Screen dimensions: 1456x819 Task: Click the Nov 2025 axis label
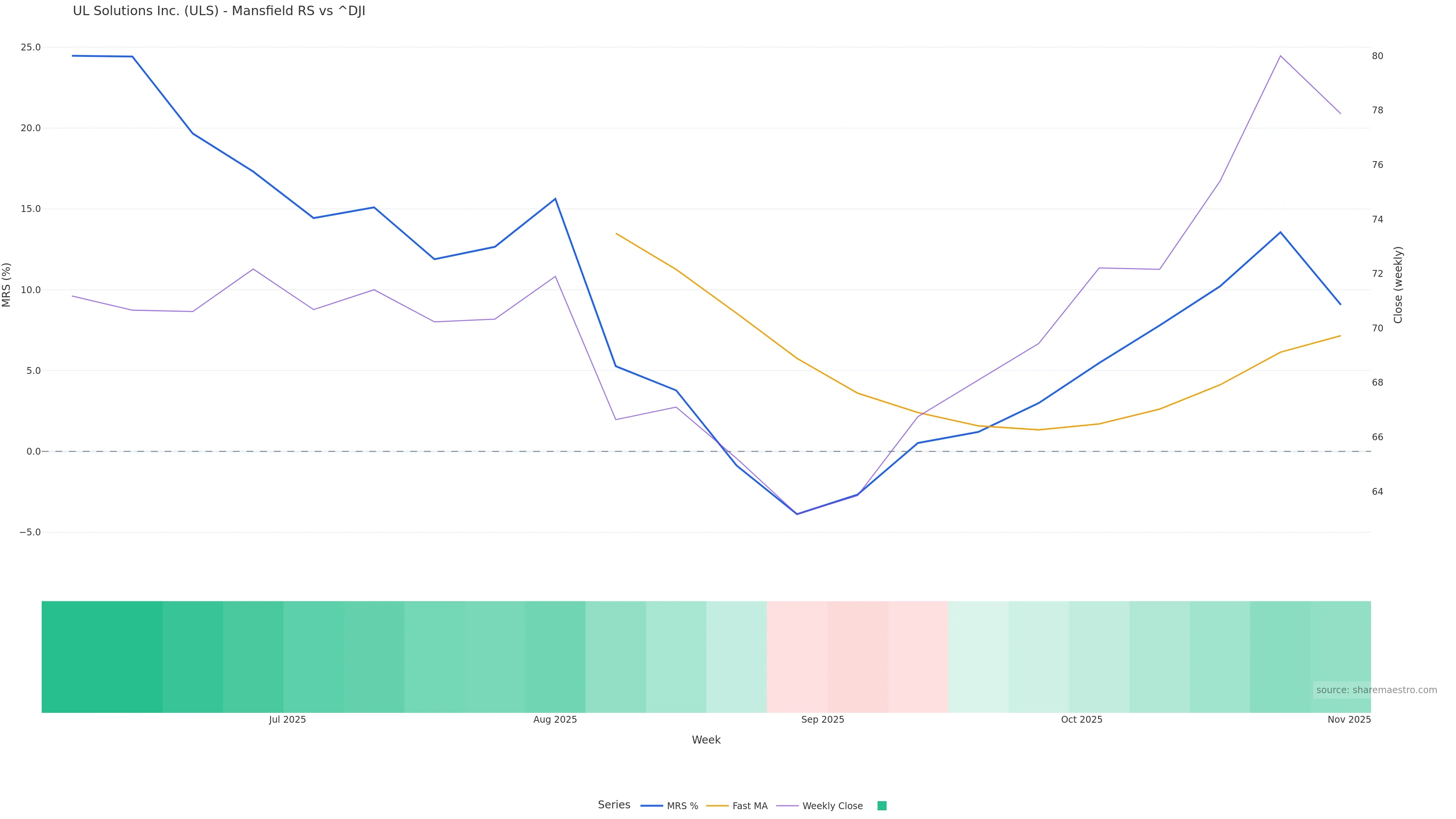[1349, 720]
